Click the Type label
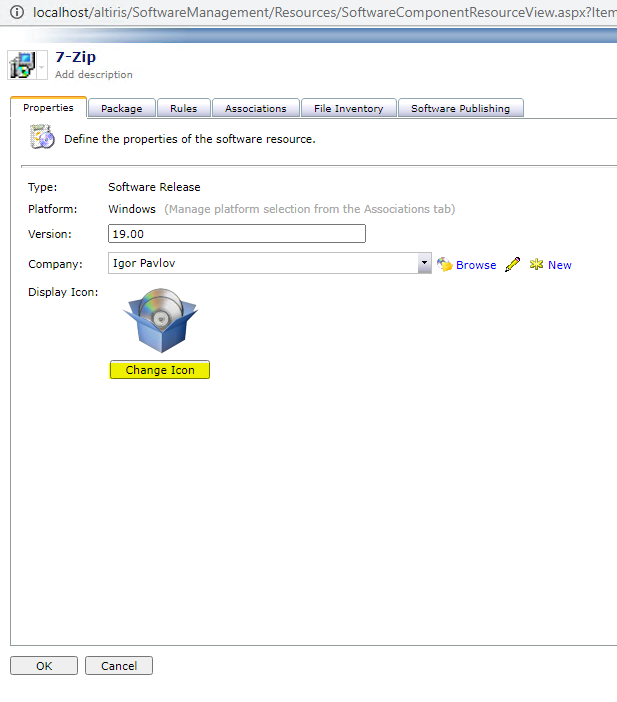The width and height of the screenshot is (617, 702). tap(43, 187)
